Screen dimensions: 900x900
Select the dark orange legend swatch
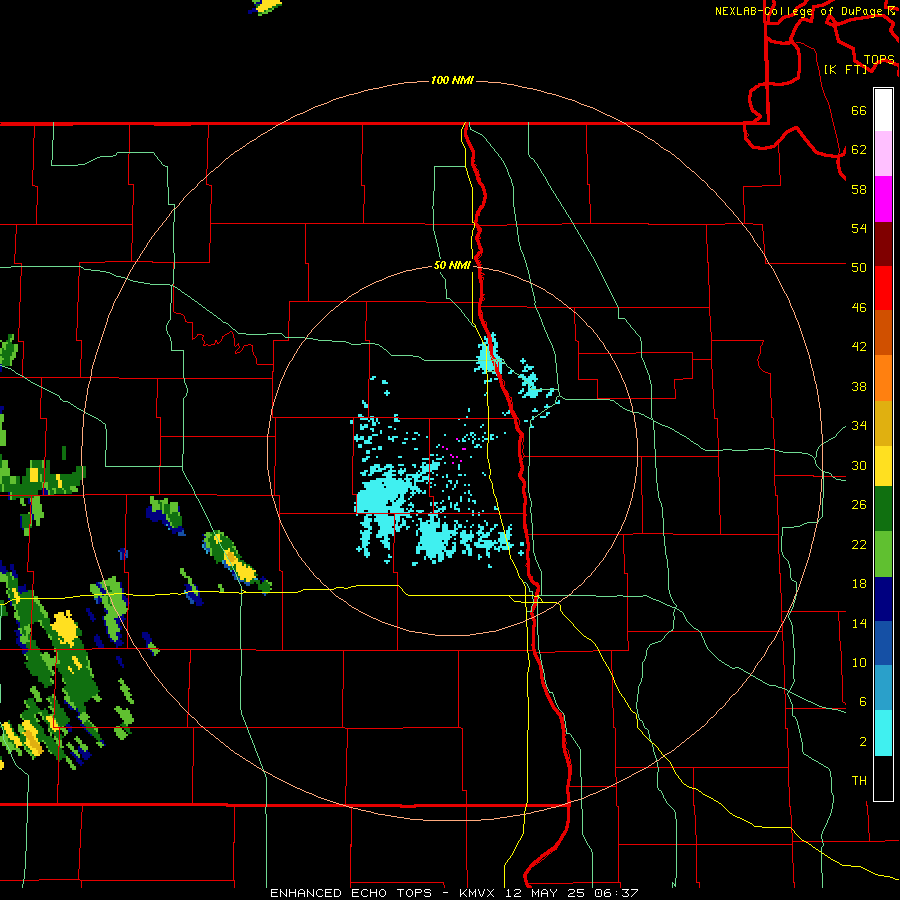point(883,332)
